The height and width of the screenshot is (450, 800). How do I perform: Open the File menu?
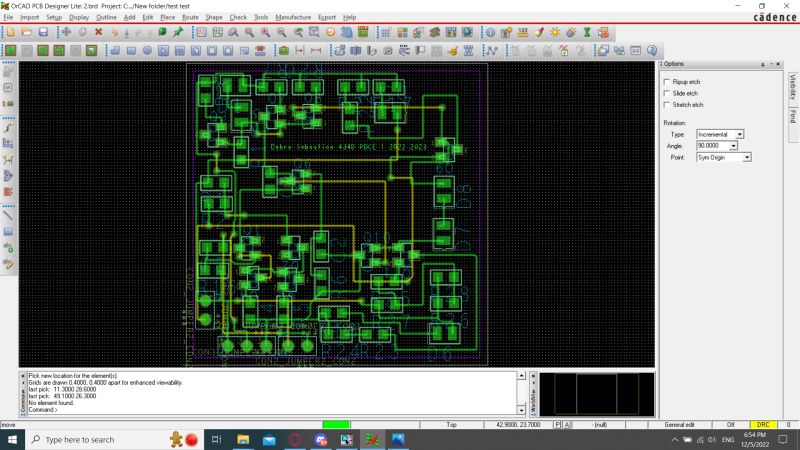pos(8,17)
